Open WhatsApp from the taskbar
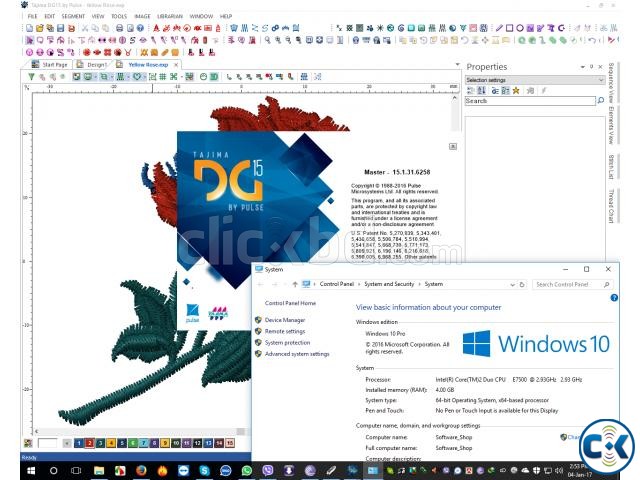This screenshot has height=480, width=640. tap(247, 470)
